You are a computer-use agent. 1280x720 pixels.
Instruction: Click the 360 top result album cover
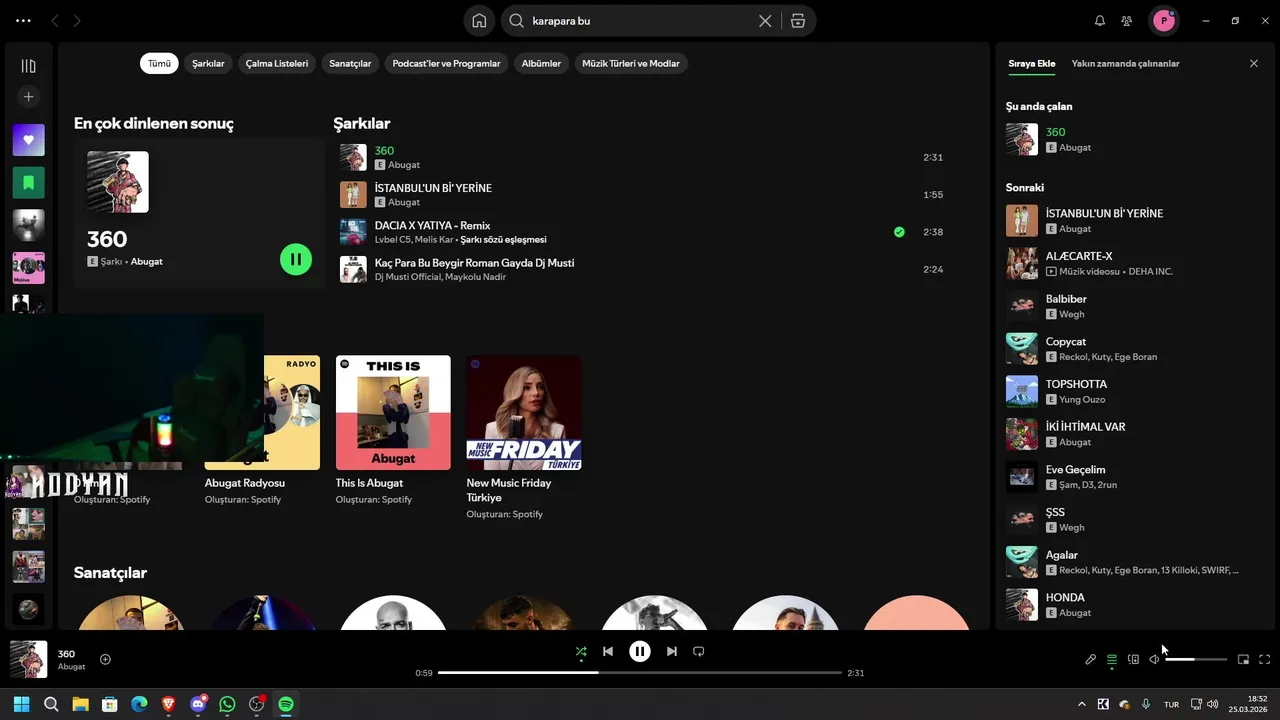[118, 182]
